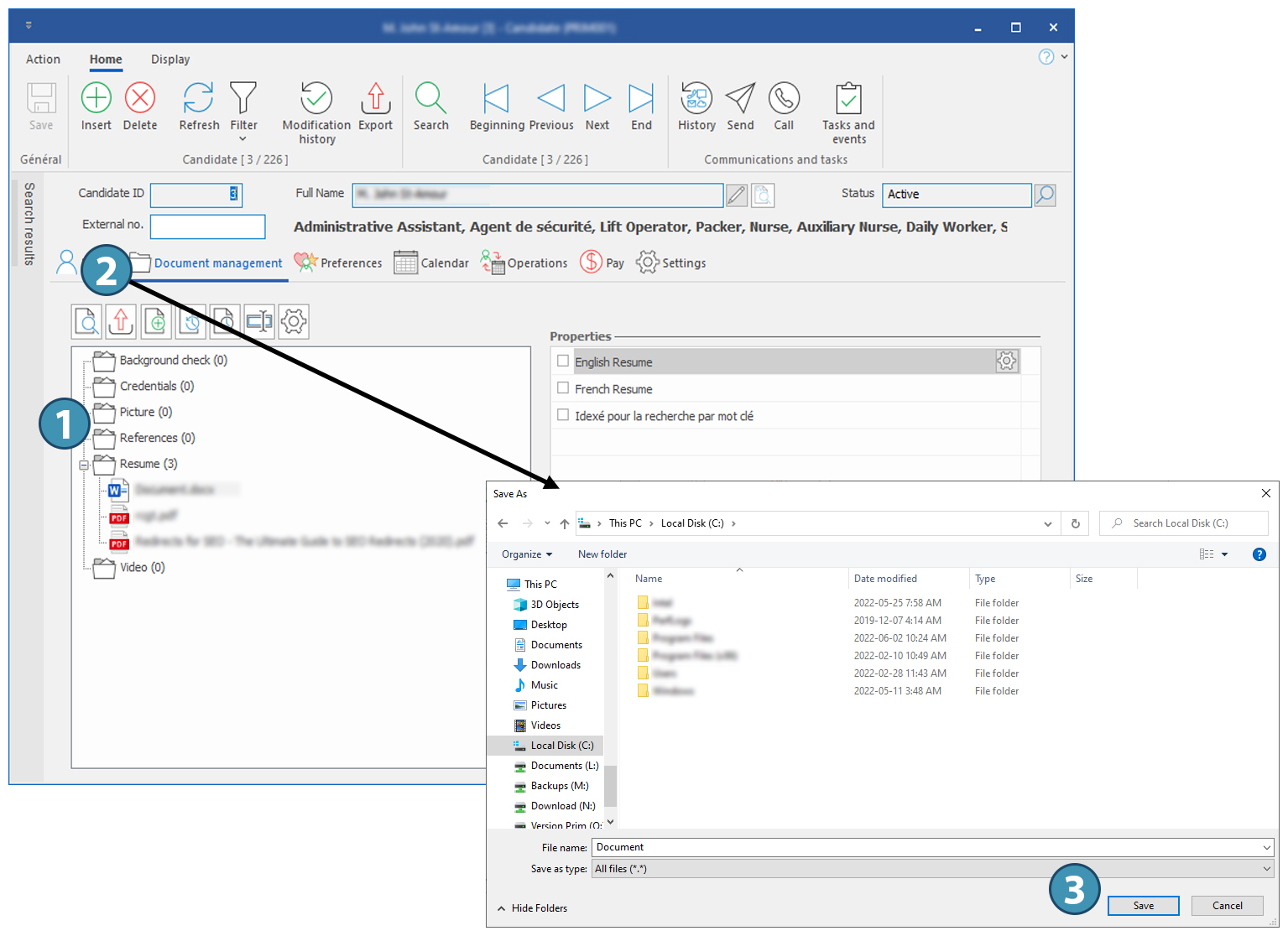Image resolution: width=1288 pixels, height=936 pixels.
Task: Collapse the Resume folder tree node
Action: coord(84,465)
